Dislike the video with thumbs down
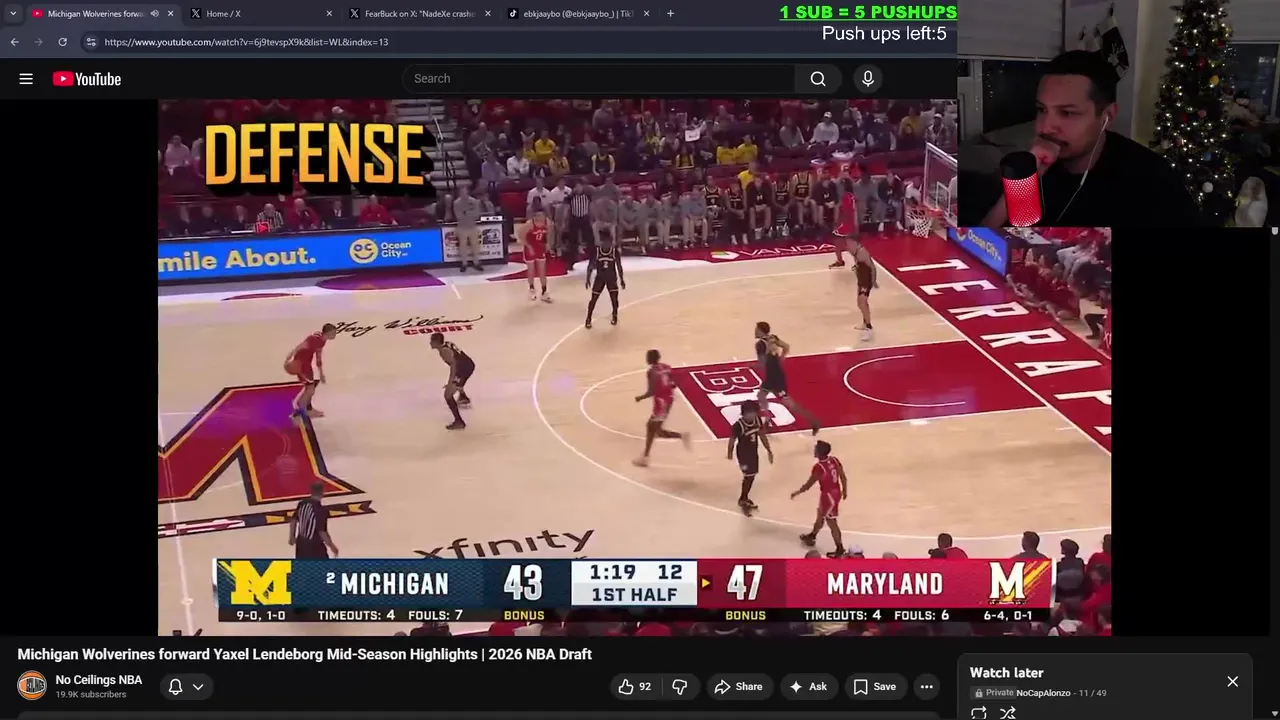 [x=680, y=686]
